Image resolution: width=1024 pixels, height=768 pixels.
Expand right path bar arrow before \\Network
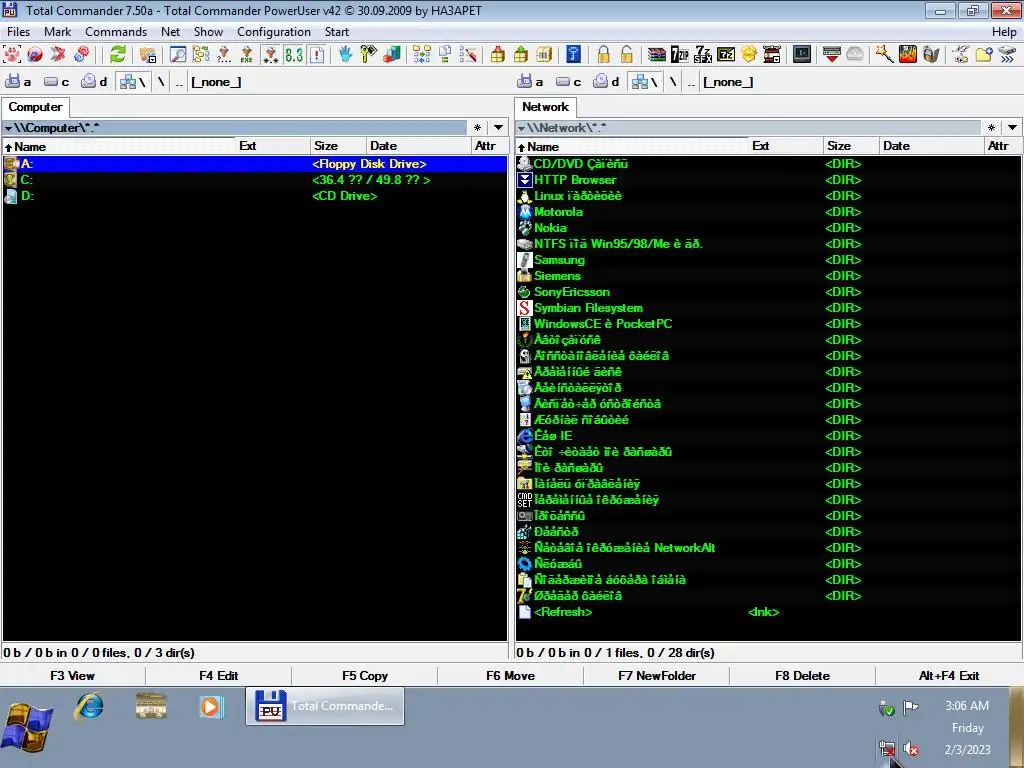521,128
